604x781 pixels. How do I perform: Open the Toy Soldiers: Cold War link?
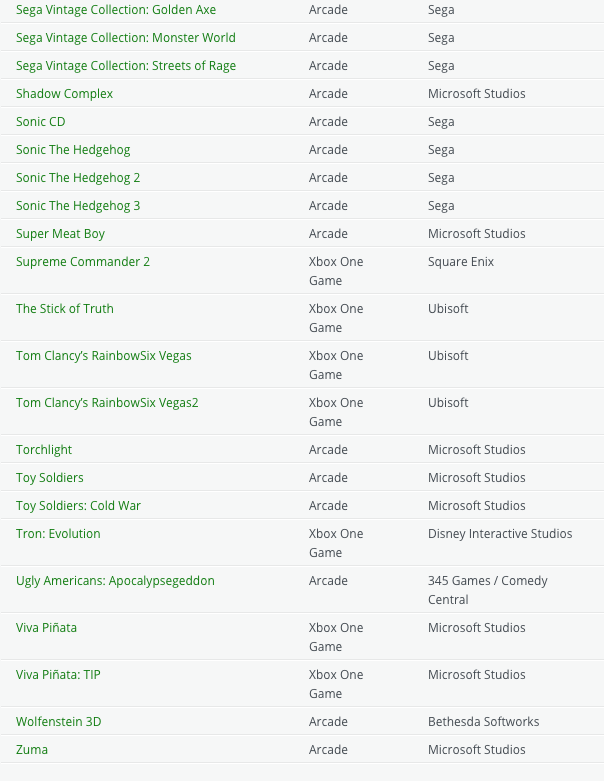click(78, 506)
